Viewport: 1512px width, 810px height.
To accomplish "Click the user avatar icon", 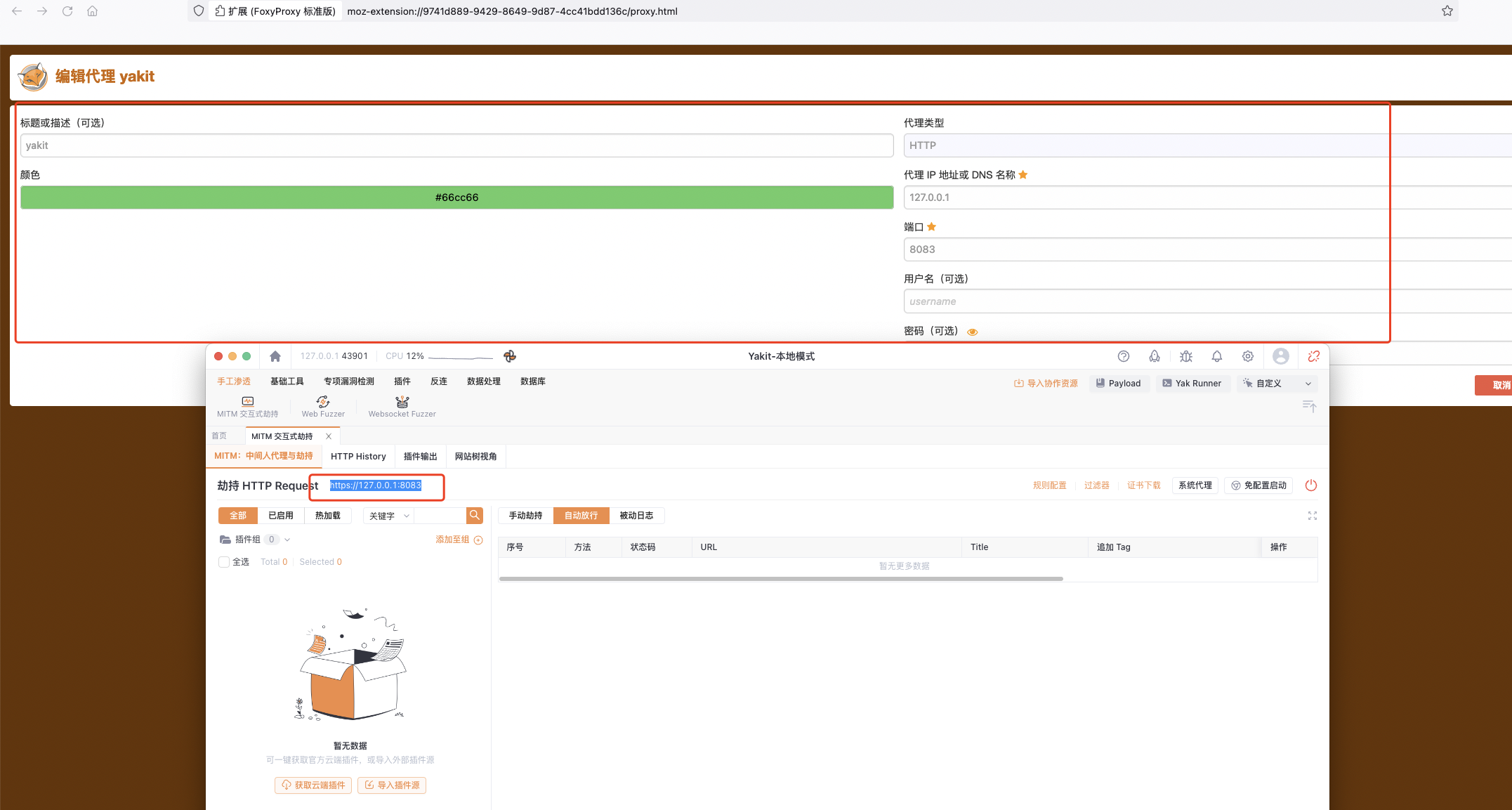I will 1281,356.
